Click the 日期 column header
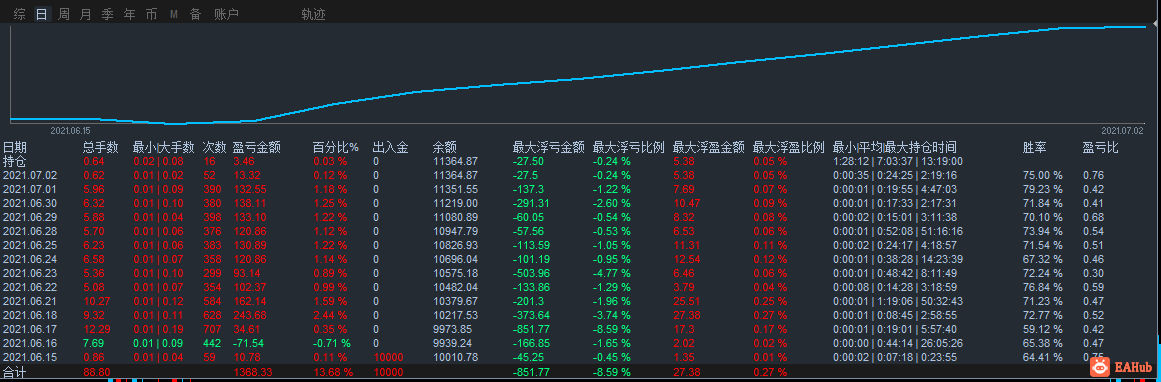 pos(14,147)
